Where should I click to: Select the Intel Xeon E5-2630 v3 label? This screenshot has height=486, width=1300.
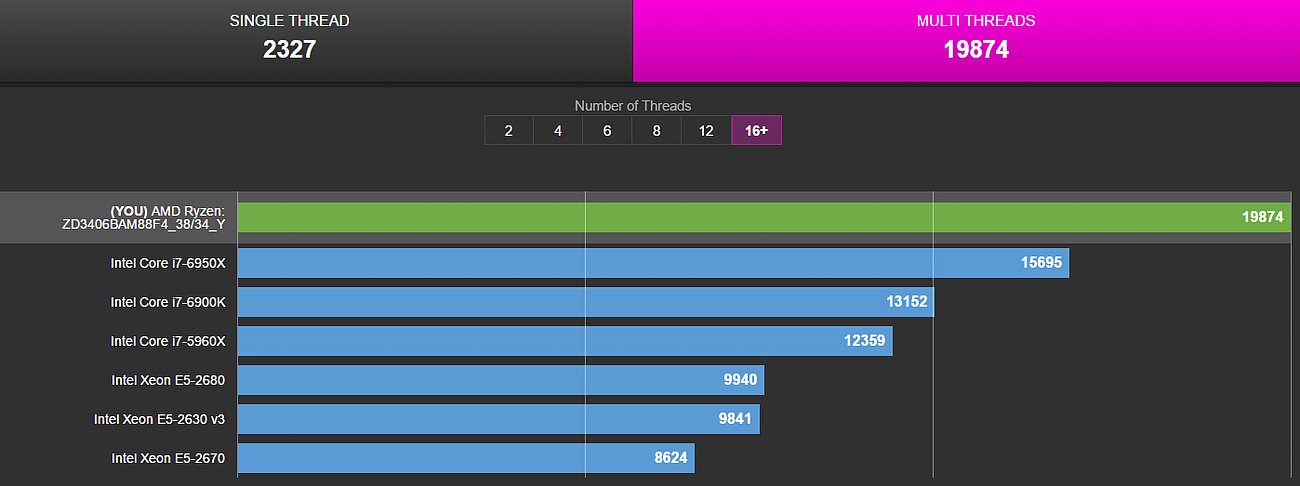[160, 419]
